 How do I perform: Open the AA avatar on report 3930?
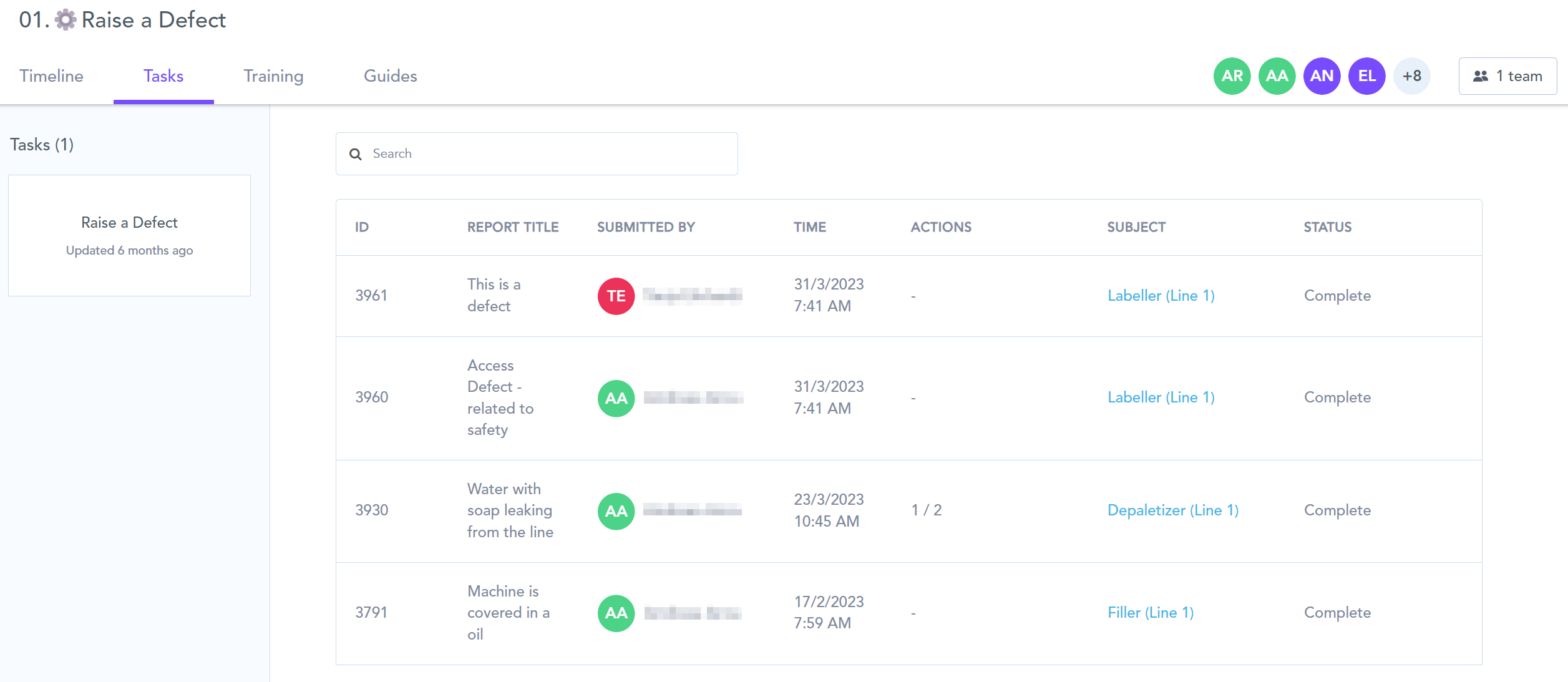(x=615, y=510)
